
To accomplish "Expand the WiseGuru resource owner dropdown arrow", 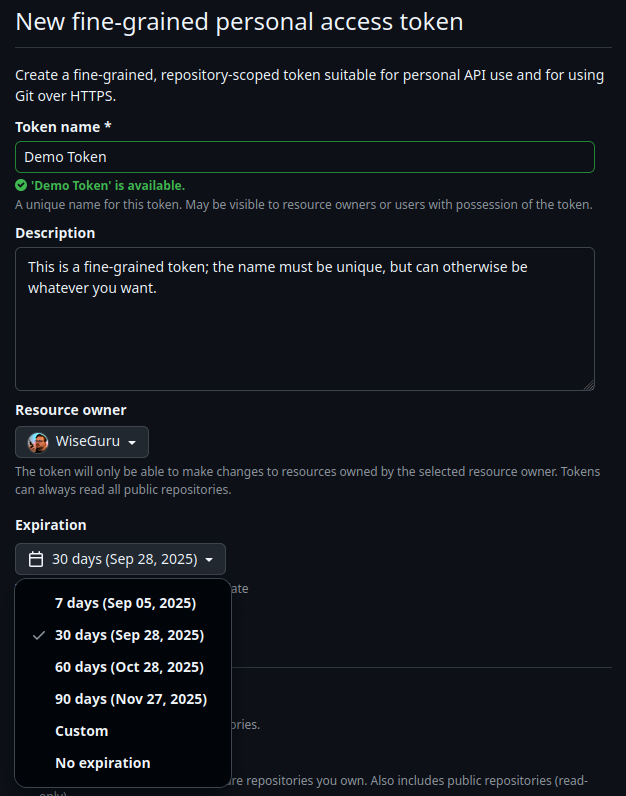I will (x=132, y=442).
